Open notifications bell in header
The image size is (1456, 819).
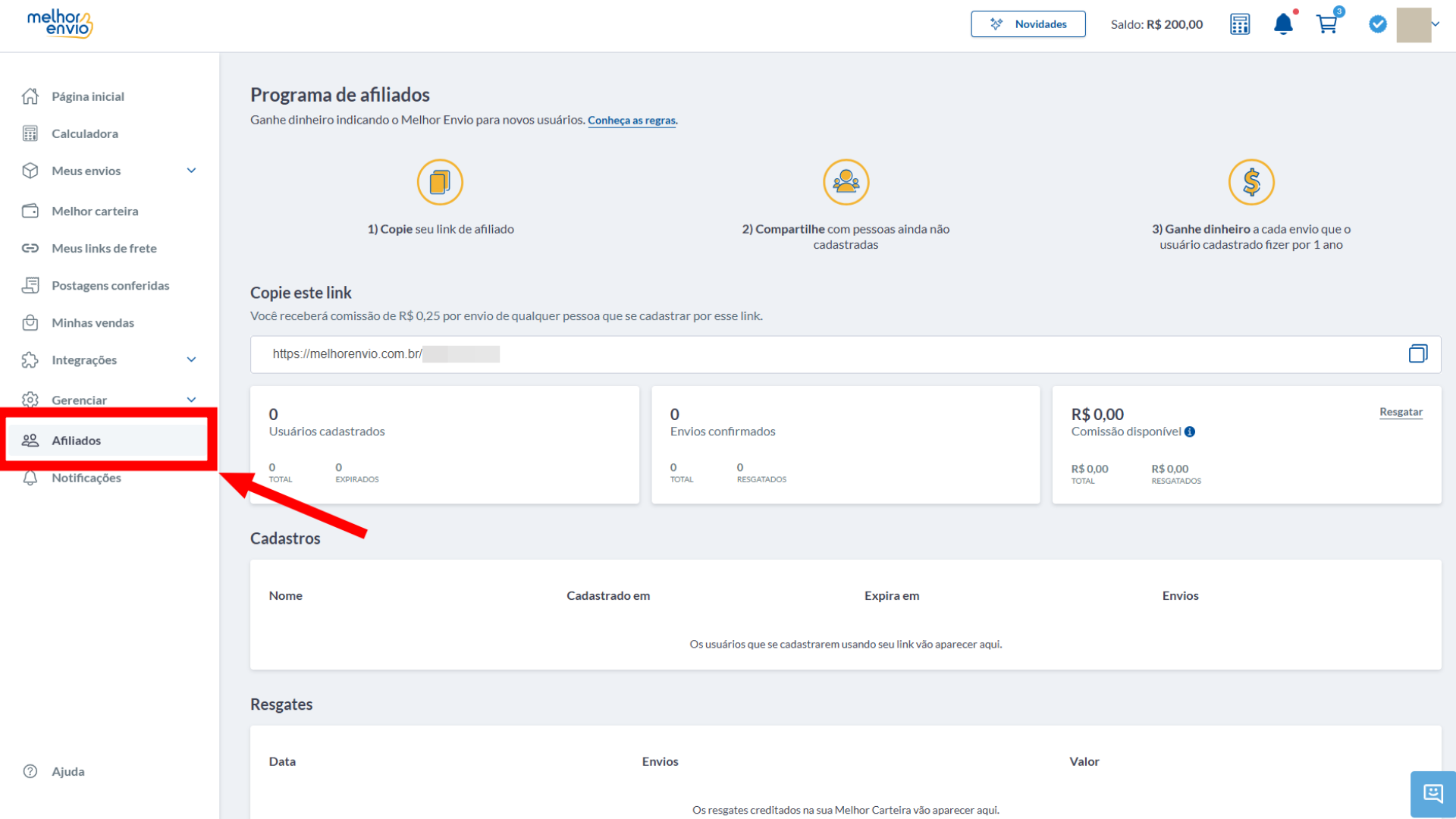1283,24
